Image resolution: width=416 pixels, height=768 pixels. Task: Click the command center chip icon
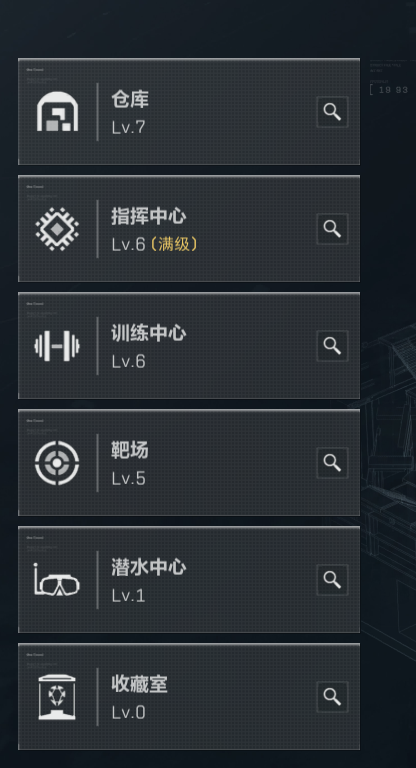click(57, 229)
